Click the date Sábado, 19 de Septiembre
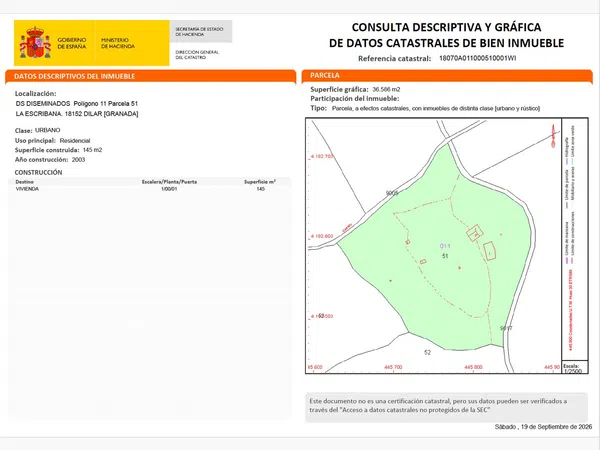This screenshot has height=450, width=600. click(543, 427)
